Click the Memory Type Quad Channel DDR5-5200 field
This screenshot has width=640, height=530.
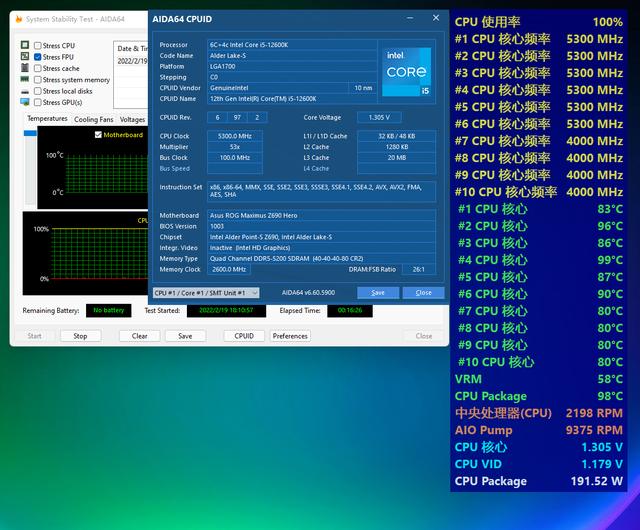coord(322,258)
